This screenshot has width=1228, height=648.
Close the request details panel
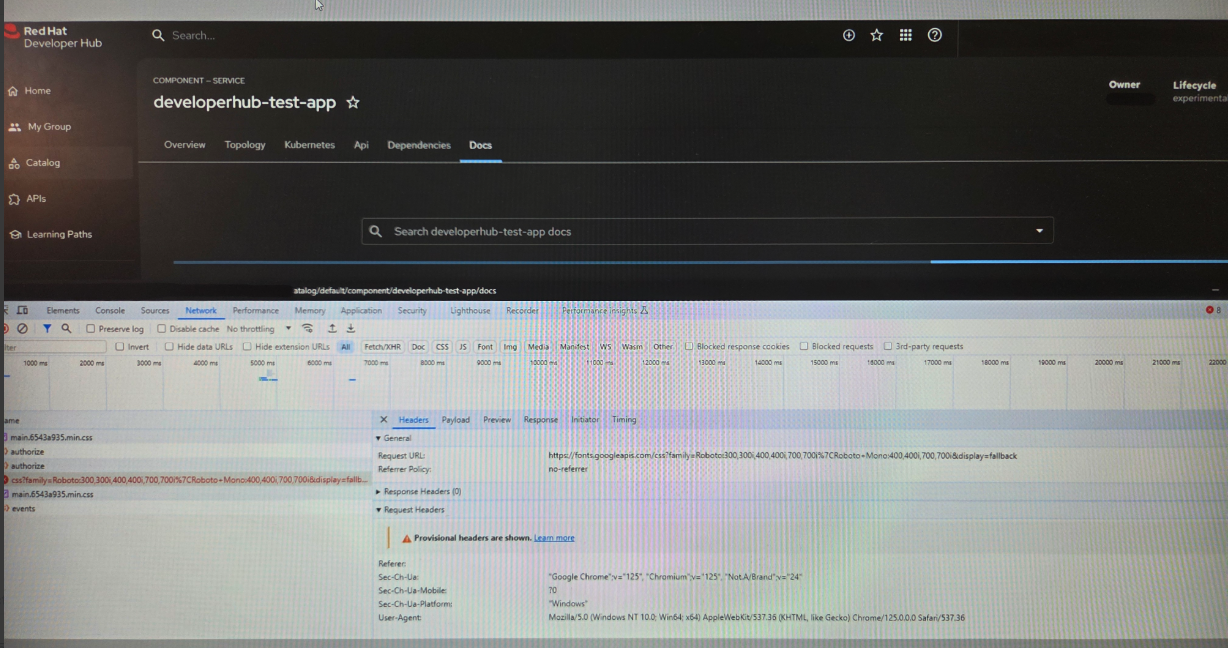[383, 420]
